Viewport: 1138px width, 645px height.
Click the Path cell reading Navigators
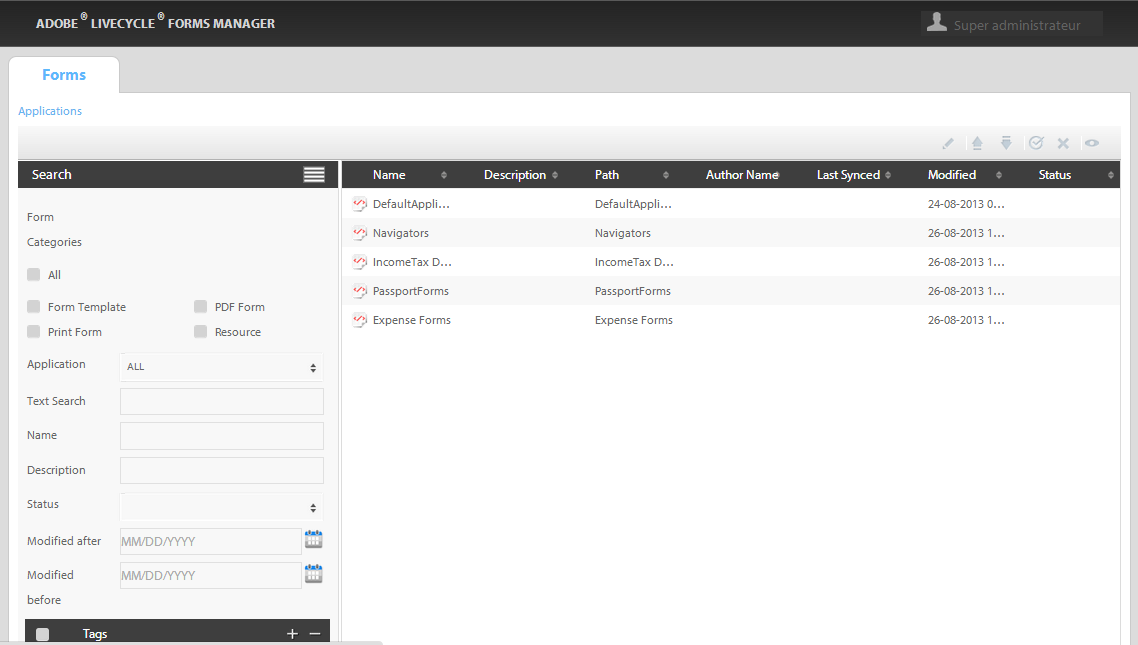(x=623, y=233)
